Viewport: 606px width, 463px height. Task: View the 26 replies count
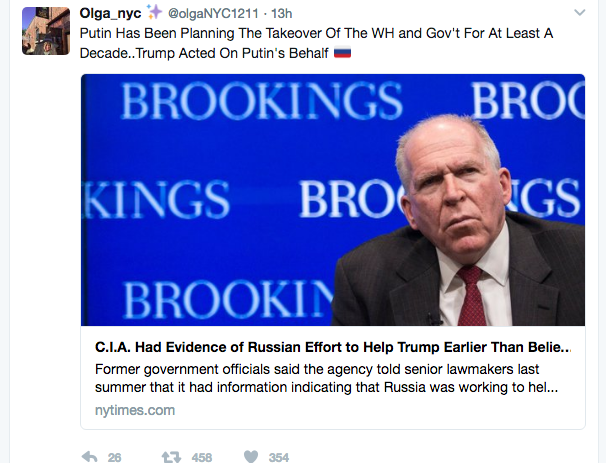click(114, 458)
